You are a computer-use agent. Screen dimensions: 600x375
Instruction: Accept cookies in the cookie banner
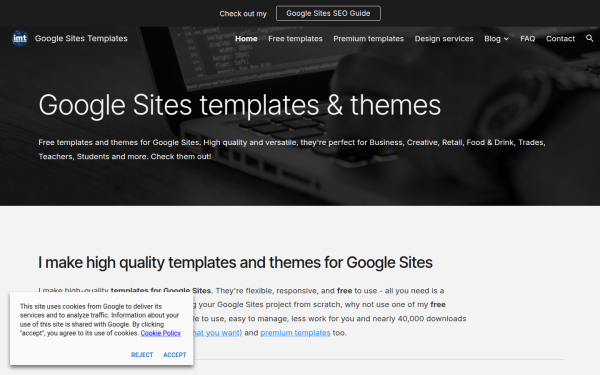tap(175, 355)
